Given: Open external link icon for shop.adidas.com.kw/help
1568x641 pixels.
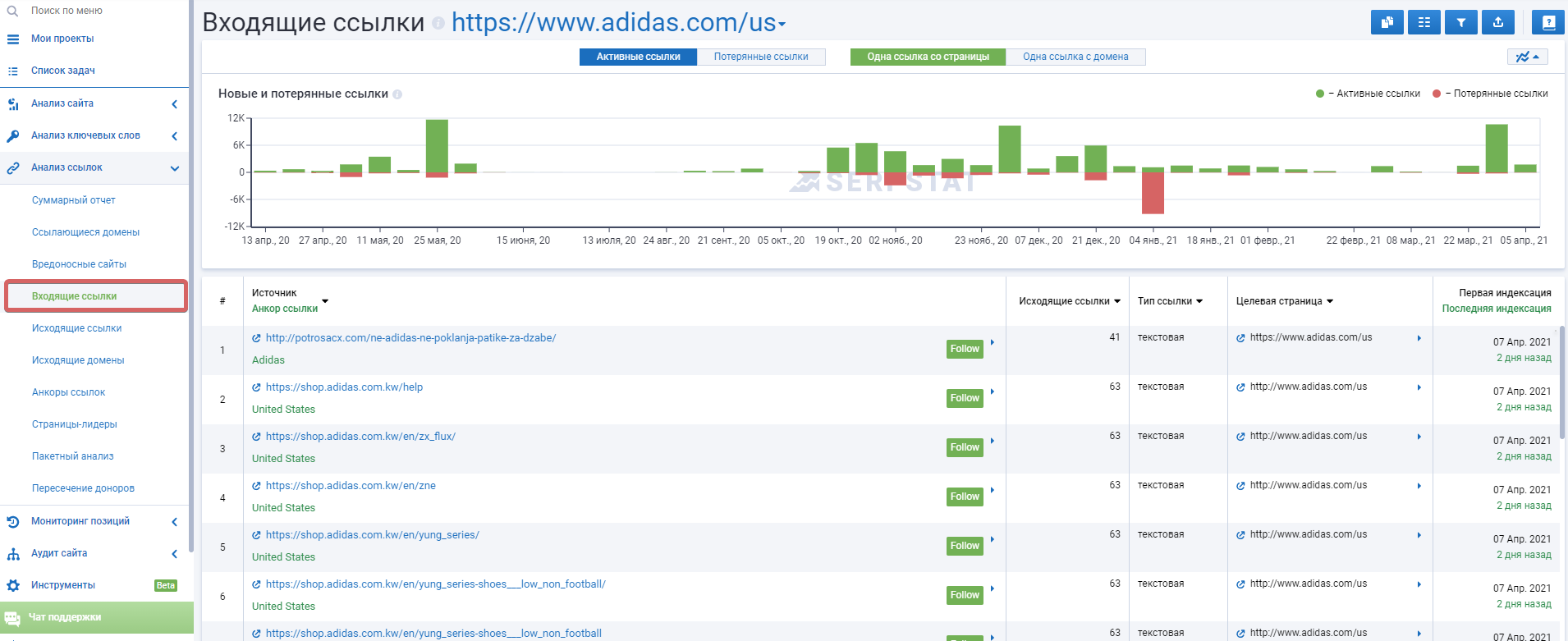Looking at the screenshot, I should coord(256,387).
